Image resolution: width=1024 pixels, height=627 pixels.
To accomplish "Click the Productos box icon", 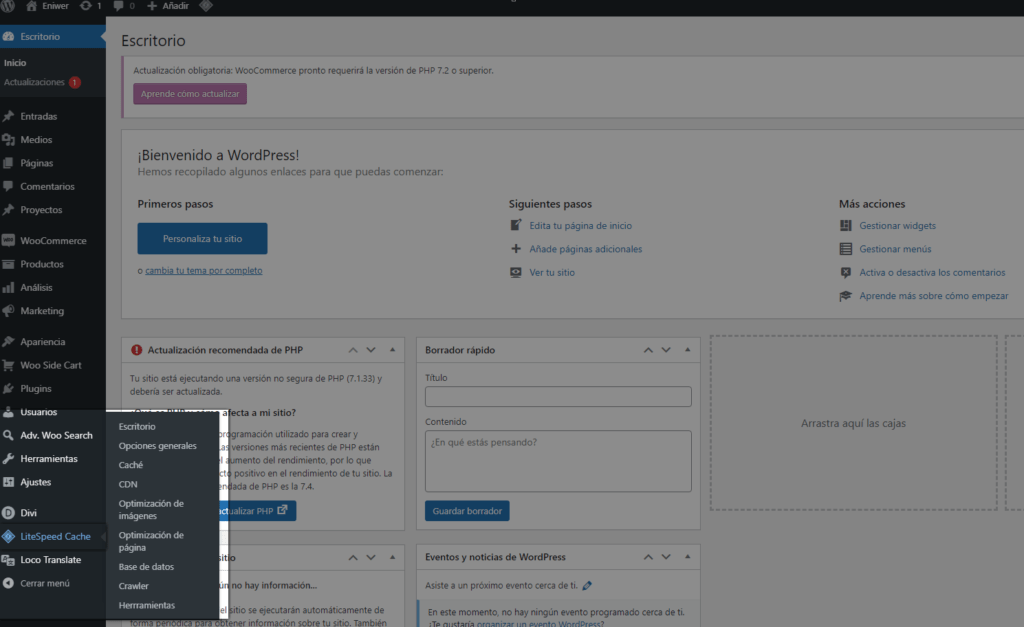I will [x=8, y=264].
